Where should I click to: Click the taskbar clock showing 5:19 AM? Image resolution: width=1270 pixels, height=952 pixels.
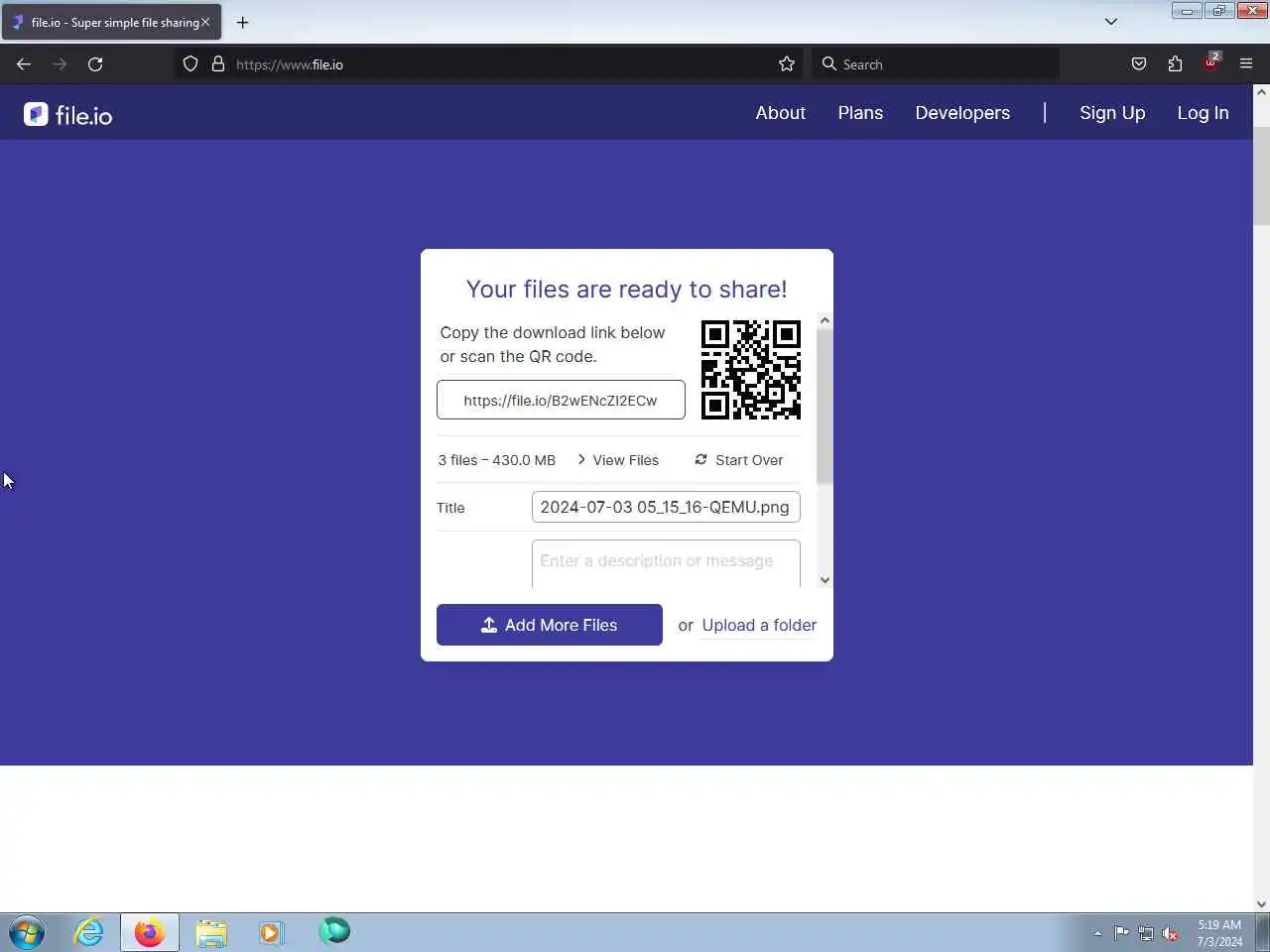[x=1219, y=933]
